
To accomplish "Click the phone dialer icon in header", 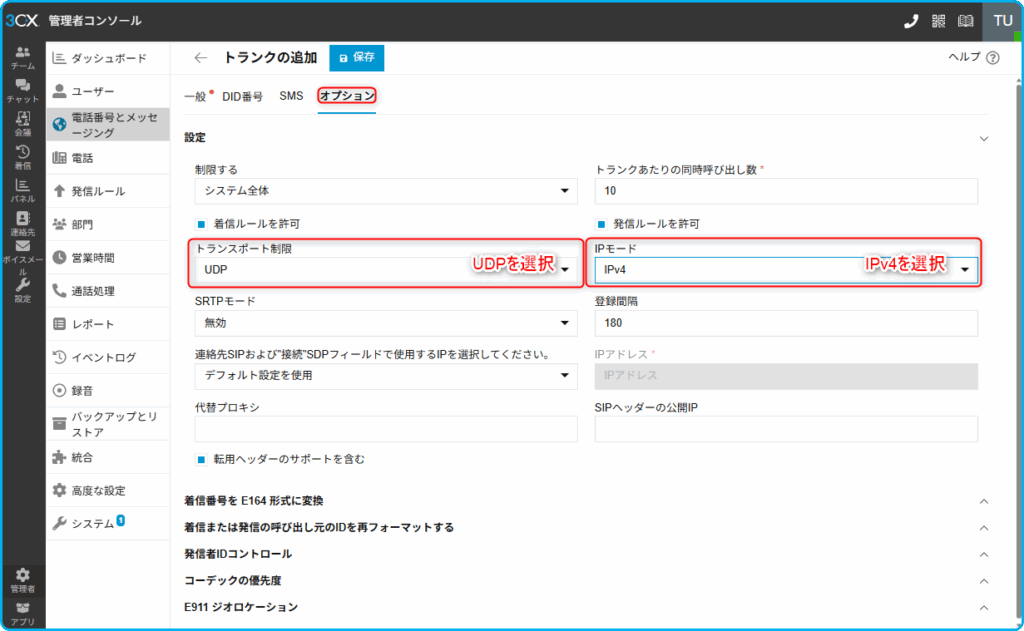I will [x=911, y=21].
